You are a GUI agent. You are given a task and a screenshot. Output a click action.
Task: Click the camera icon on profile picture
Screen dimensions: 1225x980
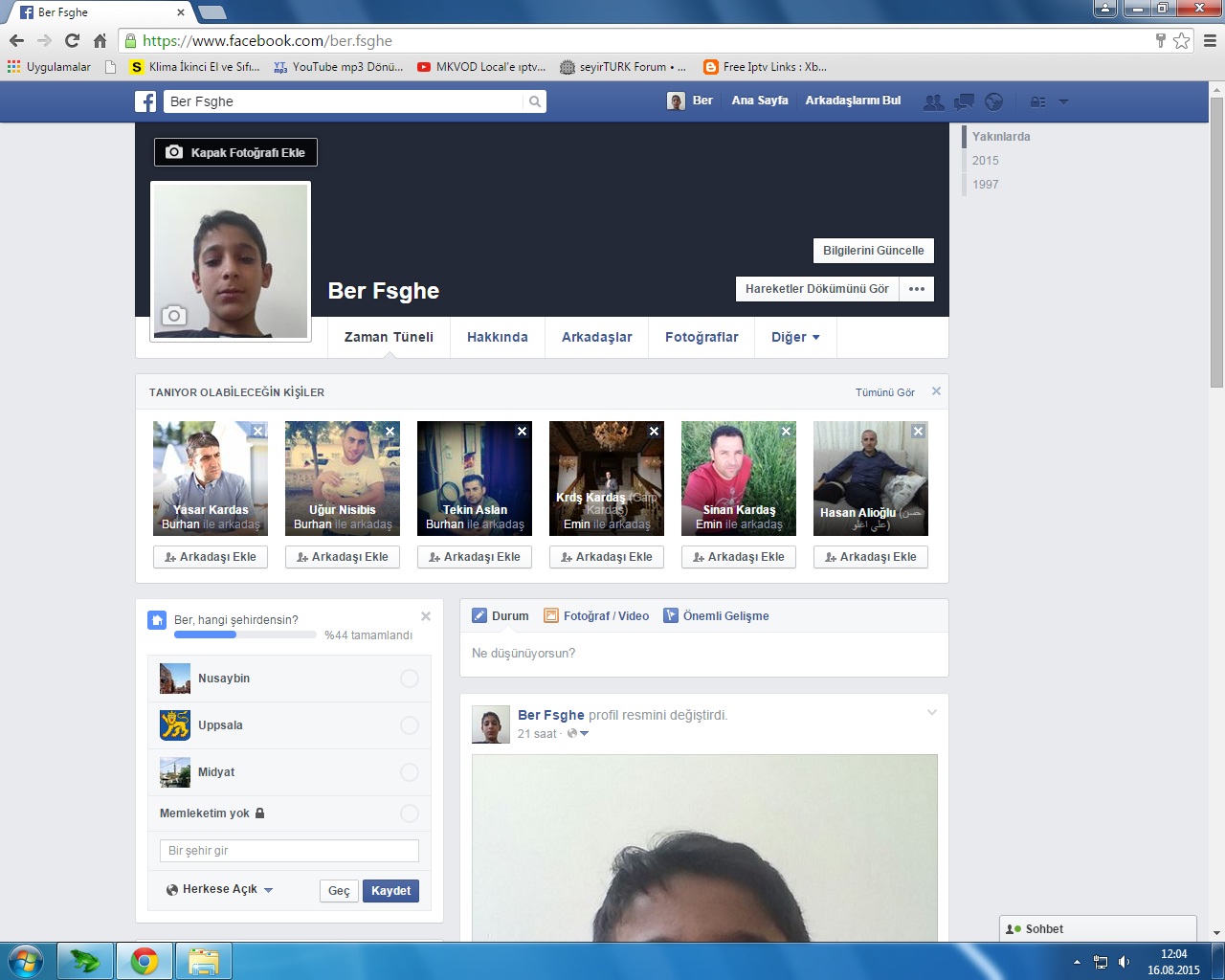[x=173, y=316]
